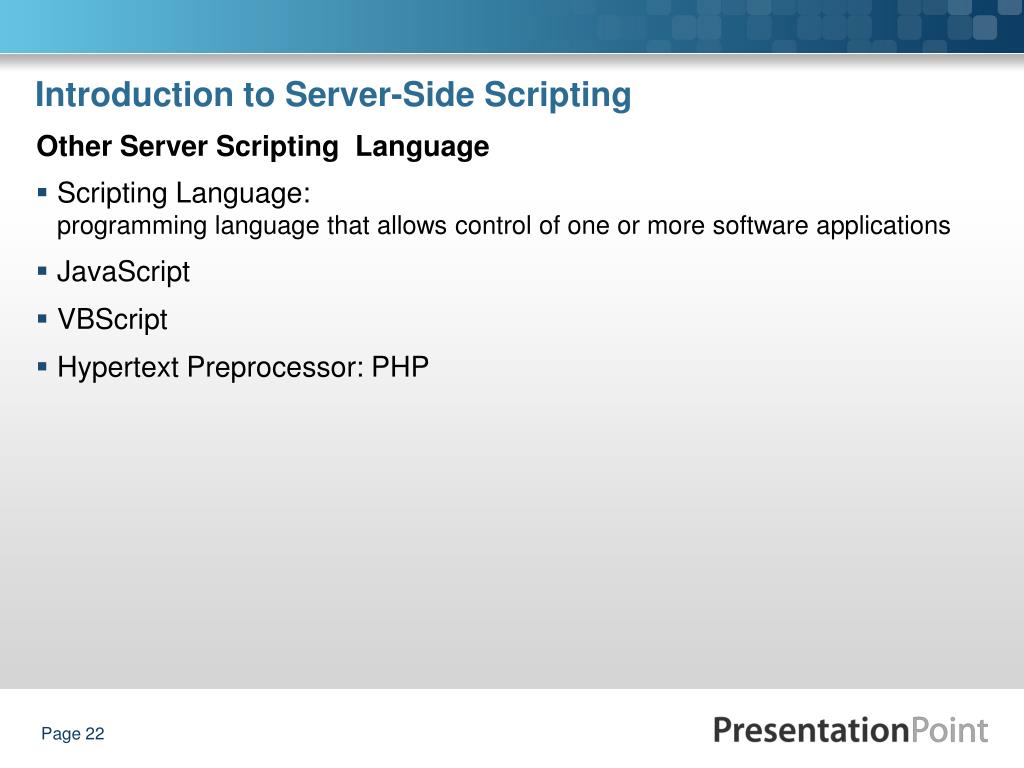
Task: Click the PresentationPoint logo in the footer
Action: coord(850,730)
